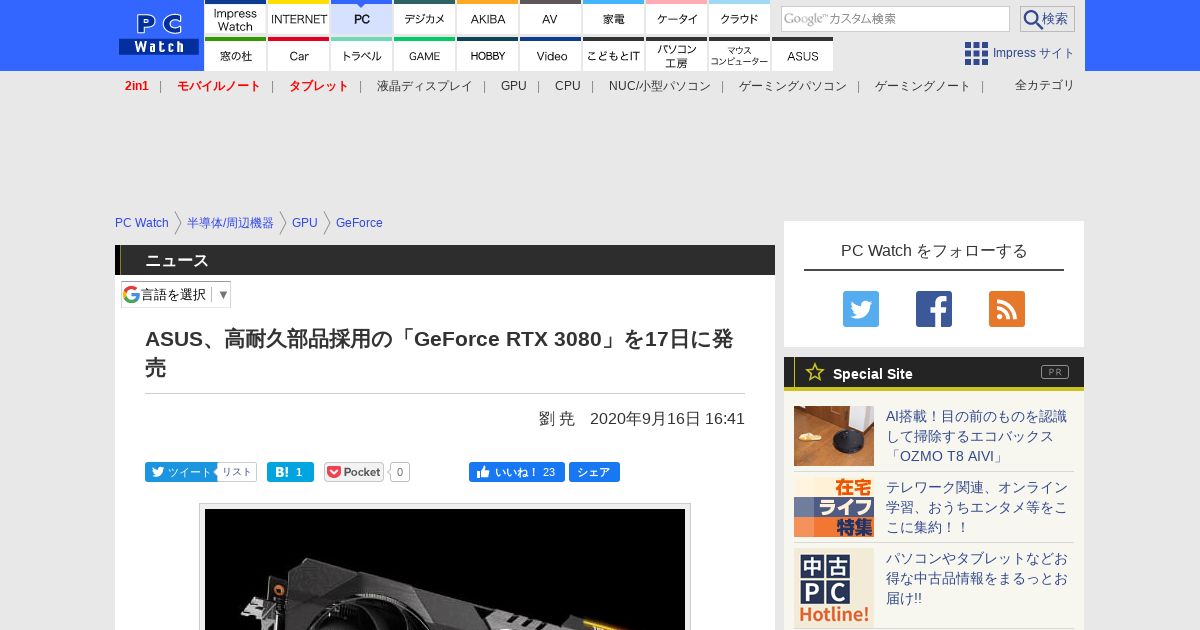1200x630 pixels.
Task: Open the AKIBA tab
Action: point(487,18)
